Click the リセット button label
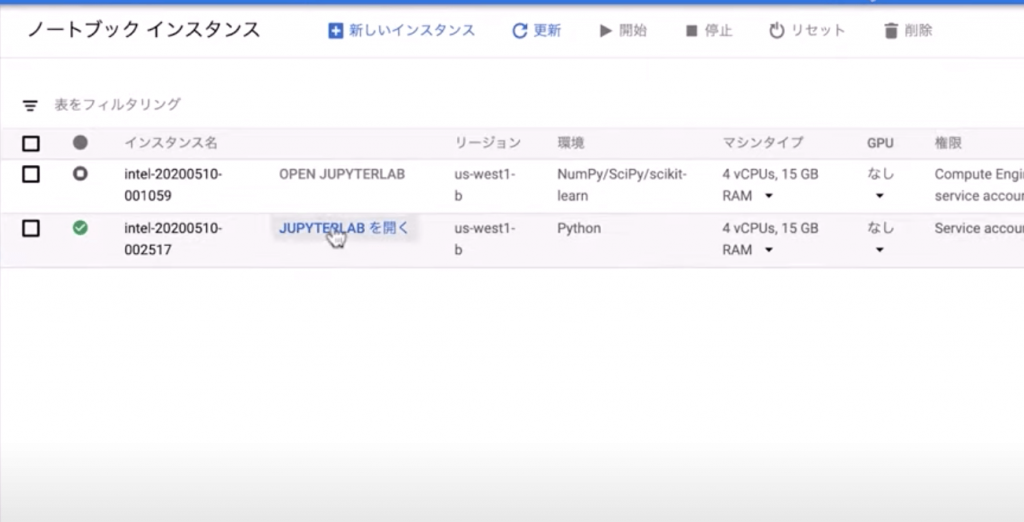This screenshot has width=1024, height=522. [x=818, y=31]
